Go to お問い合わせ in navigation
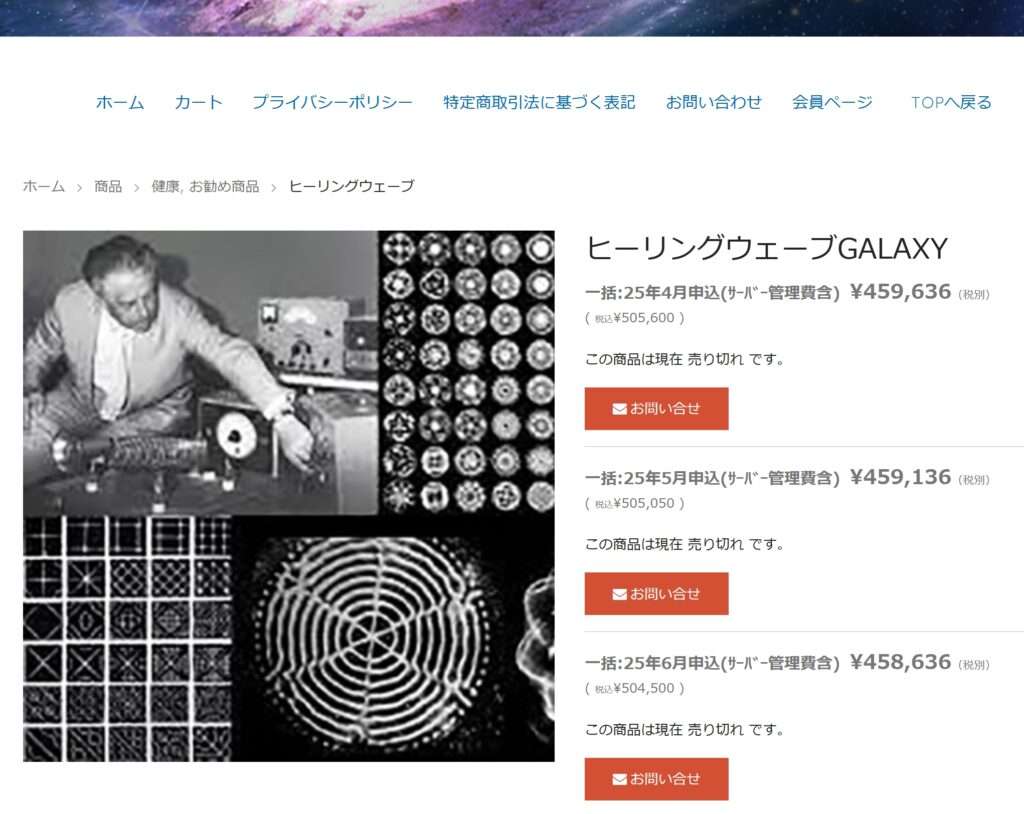This screenshot has height=814, width=1024. [x=713, y=103]
